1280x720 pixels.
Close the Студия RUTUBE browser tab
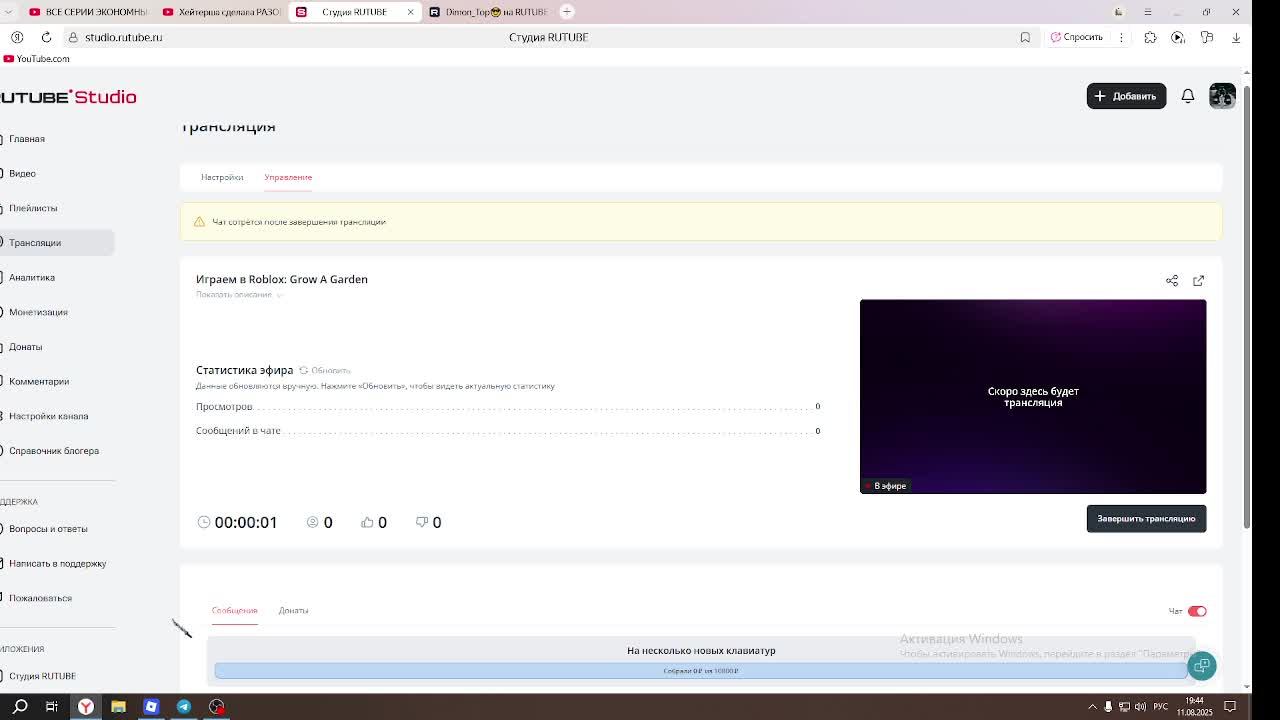coord(410,12)
